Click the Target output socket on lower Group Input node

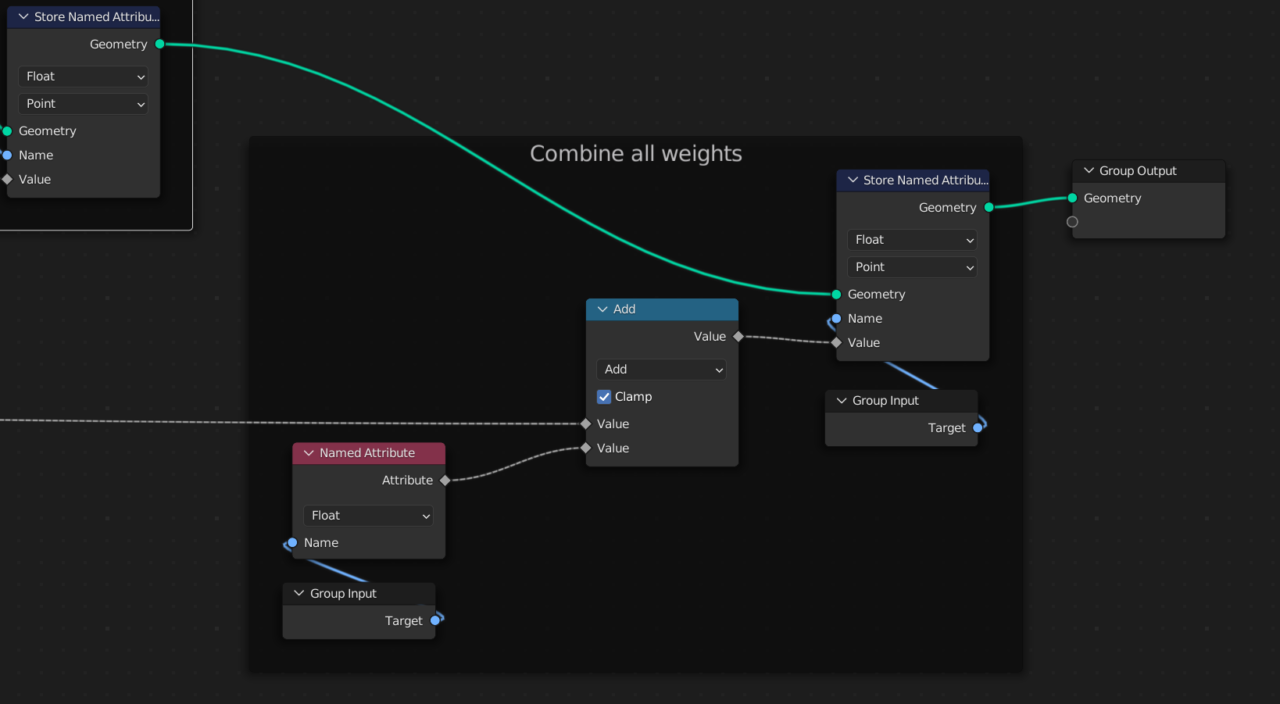click(x=437, y=620)
